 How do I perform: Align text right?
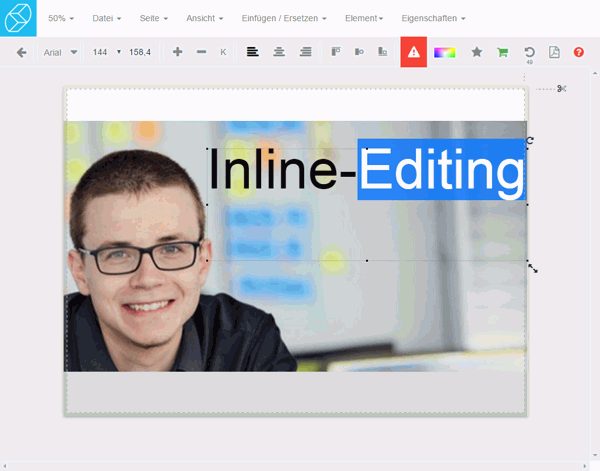(x=305, y=52)
